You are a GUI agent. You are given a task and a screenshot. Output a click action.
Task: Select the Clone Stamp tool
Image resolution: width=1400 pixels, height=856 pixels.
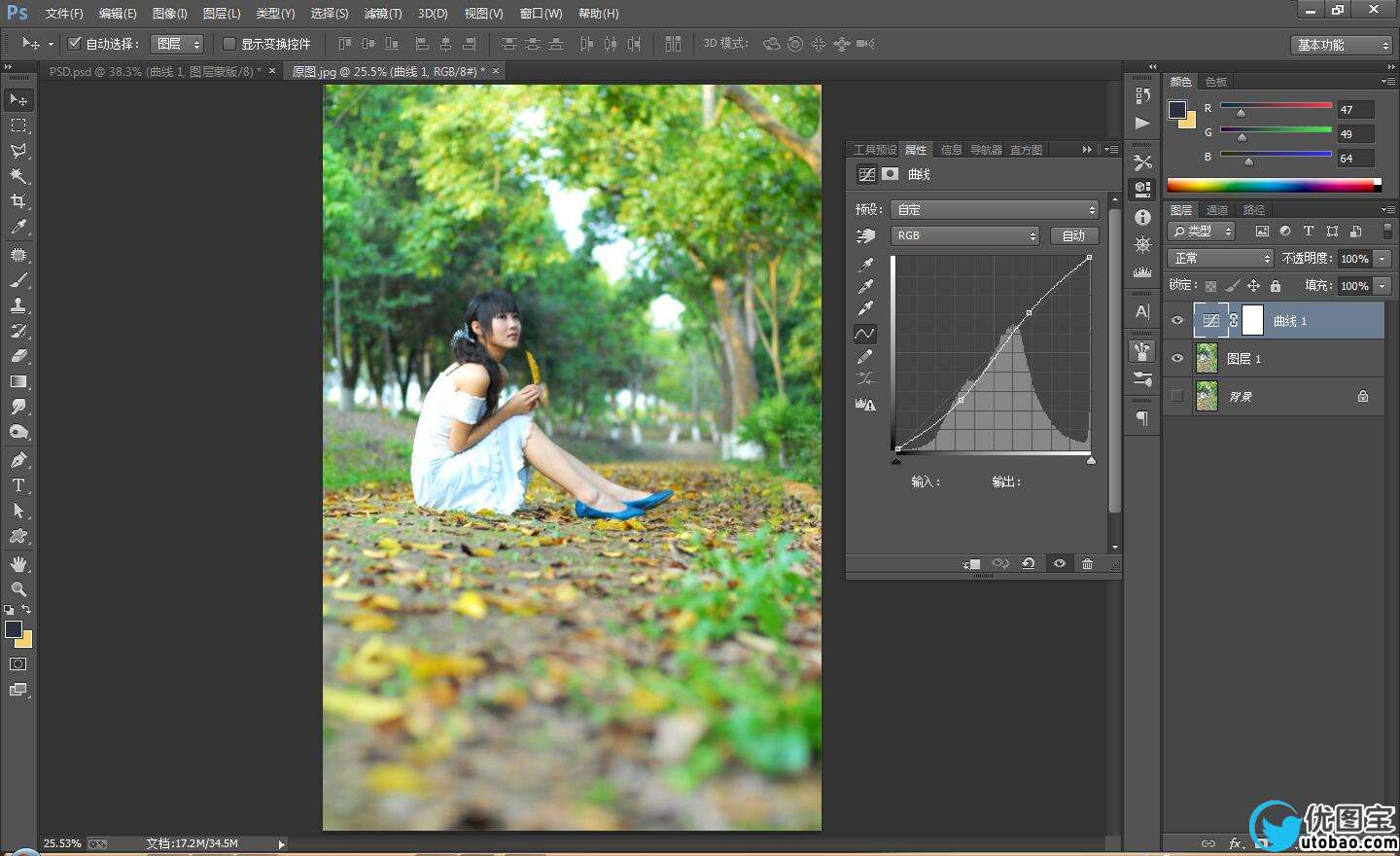pyautogui.click(x=18, y=305)
